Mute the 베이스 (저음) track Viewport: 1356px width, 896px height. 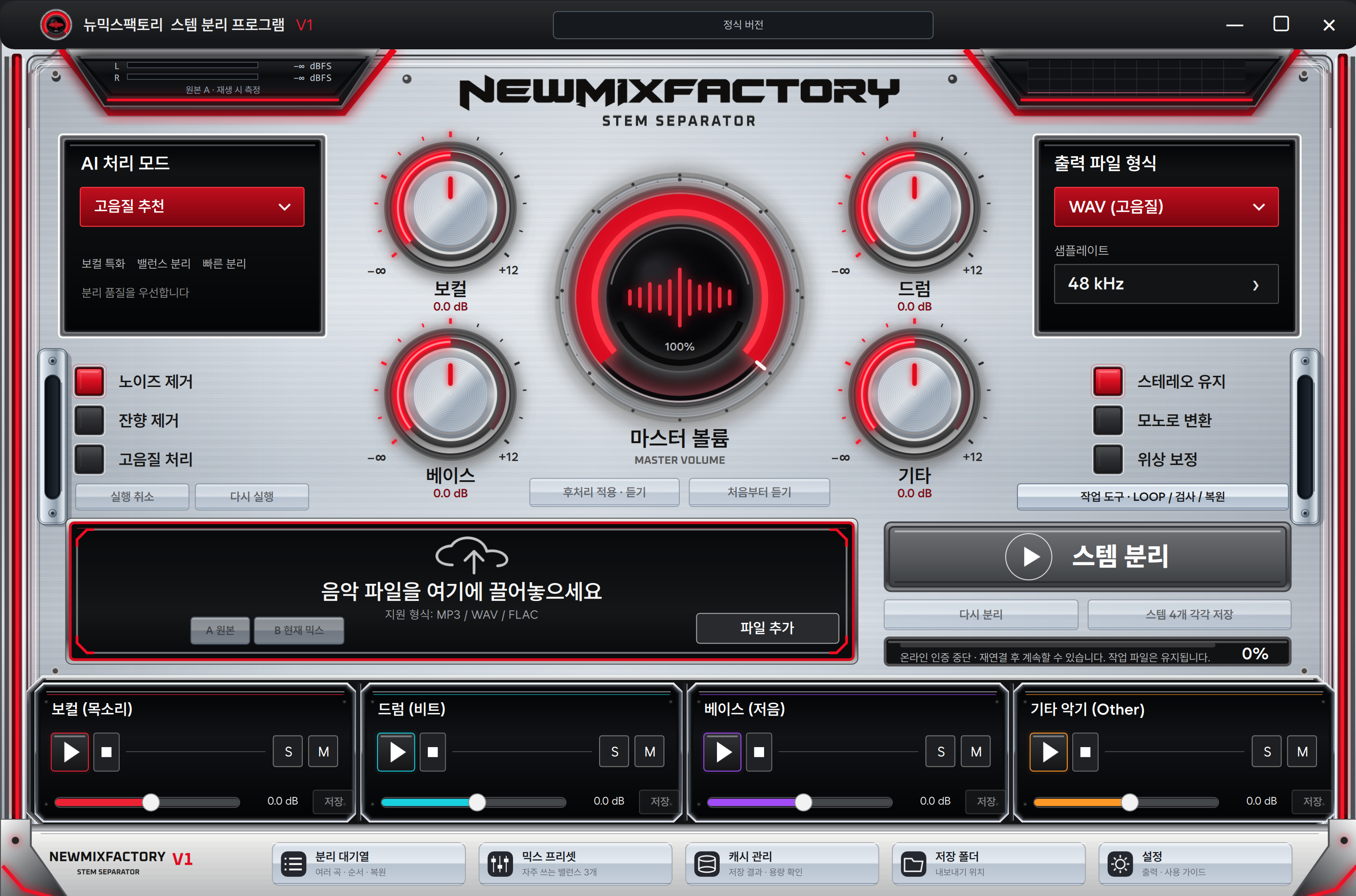click(976, 752)
